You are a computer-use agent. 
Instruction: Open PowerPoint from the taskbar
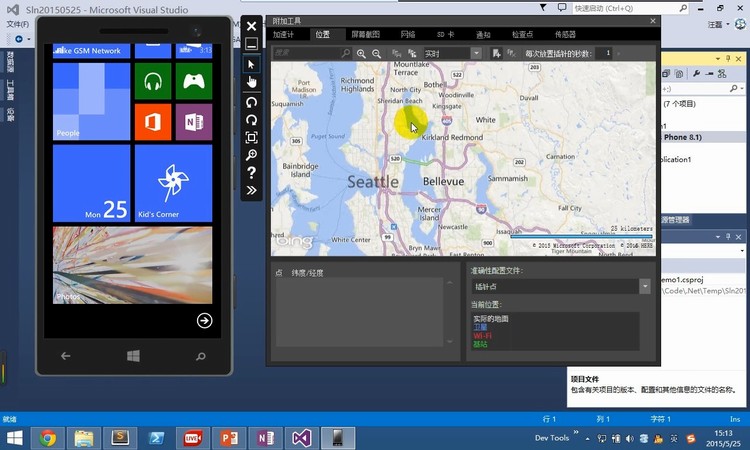(x=229, y=438)
